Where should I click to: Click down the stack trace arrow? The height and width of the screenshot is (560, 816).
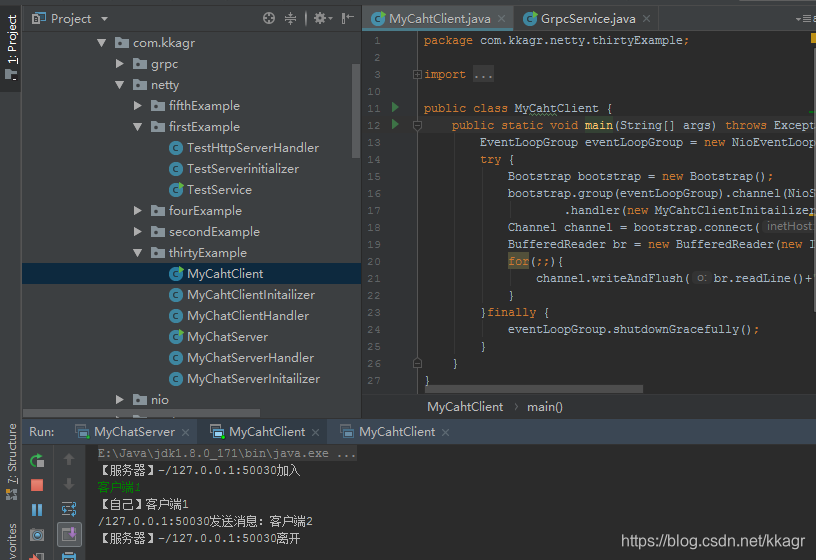pyautogui.click(x=69, y=483)
